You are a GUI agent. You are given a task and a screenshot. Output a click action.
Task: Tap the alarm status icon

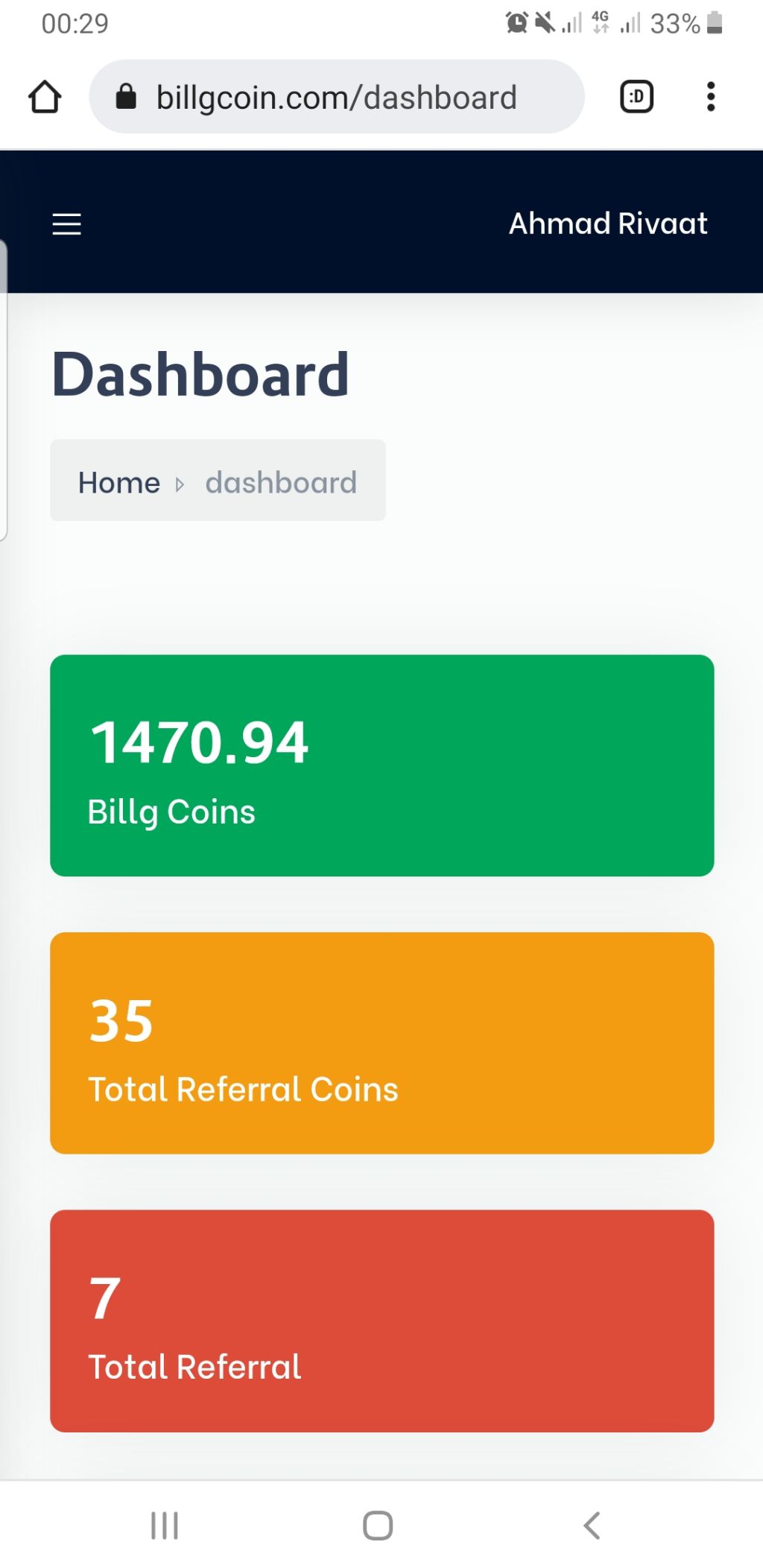coord(517,23)
